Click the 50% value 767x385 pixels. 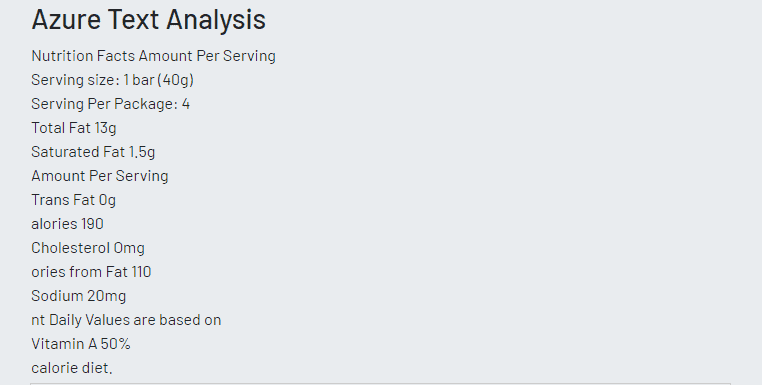115,343
